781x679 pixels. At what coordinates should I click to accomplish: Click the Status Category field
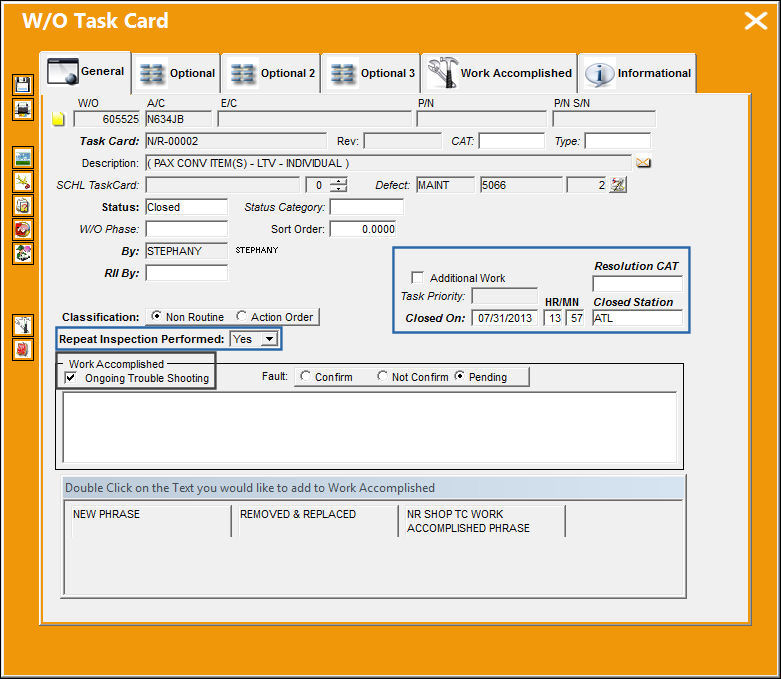tap(367, 207)
